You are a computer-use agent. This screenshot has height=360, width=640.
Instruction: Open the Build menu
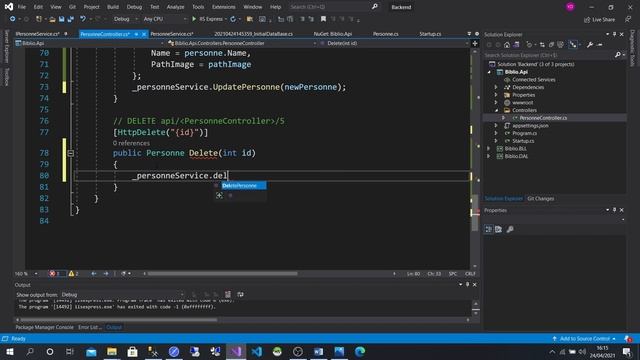coord(113,7)
